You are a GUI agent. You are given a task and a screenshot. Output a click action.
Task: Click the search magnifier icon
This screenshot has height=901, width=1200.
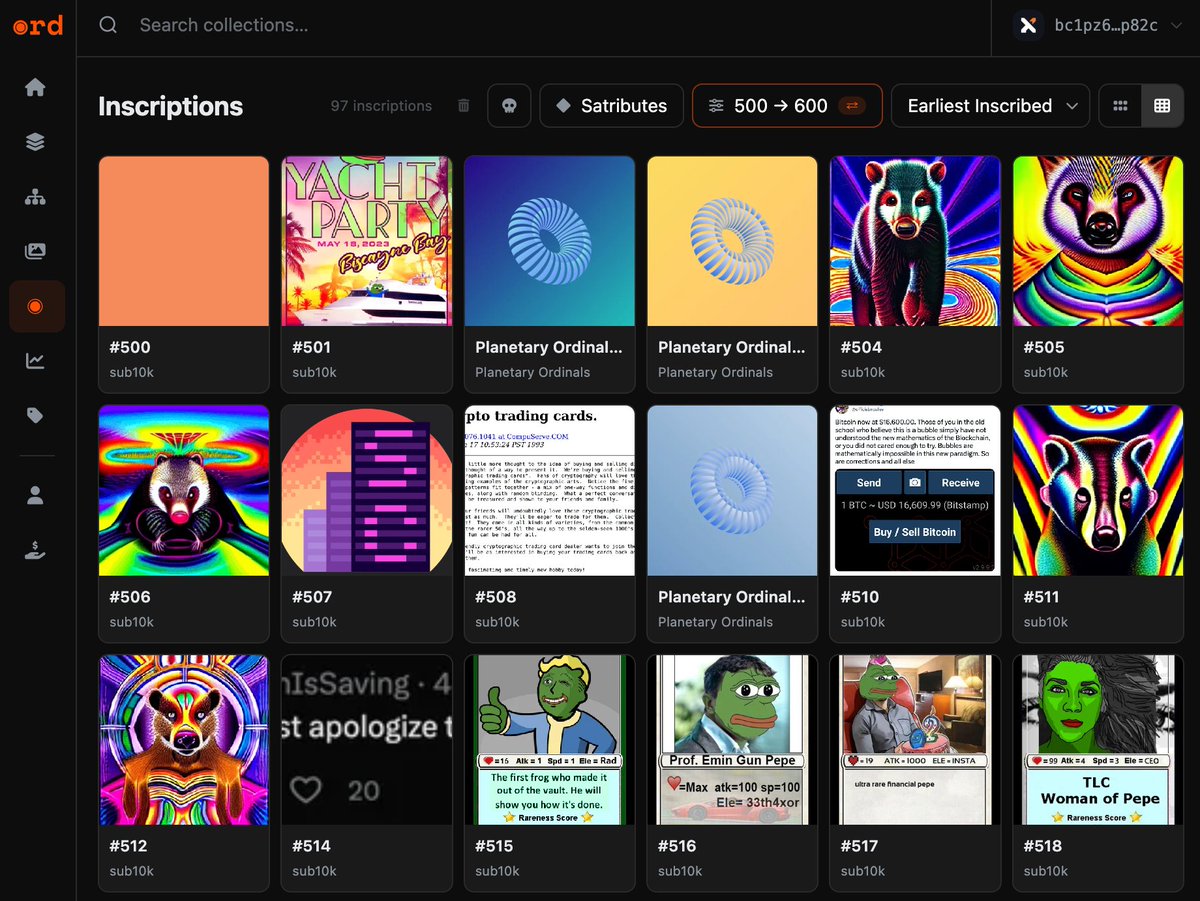(108, 25)
